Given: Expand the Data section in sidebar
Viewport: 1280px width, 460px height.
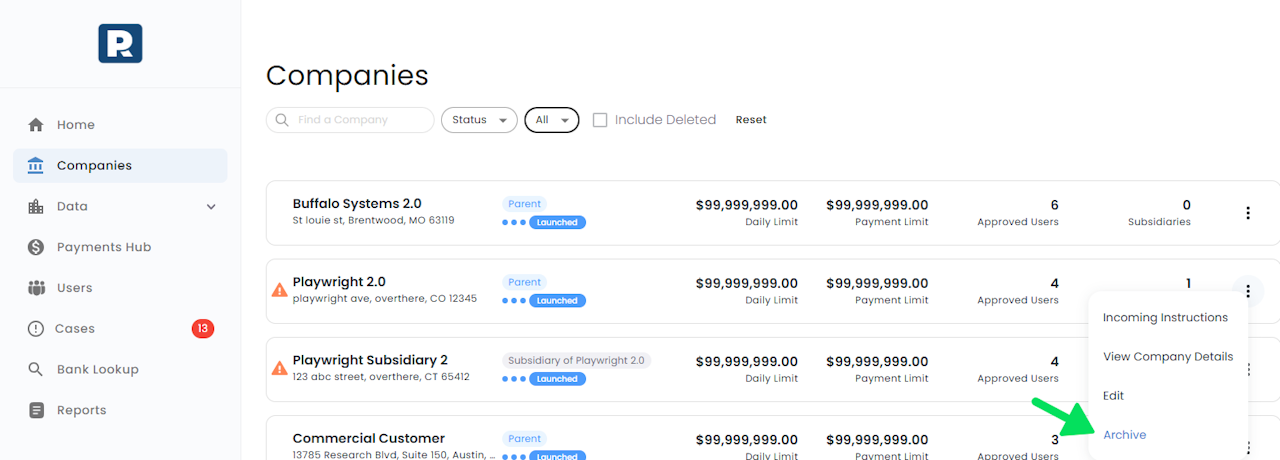Looking at the screenshot, I should pos(211,207).
